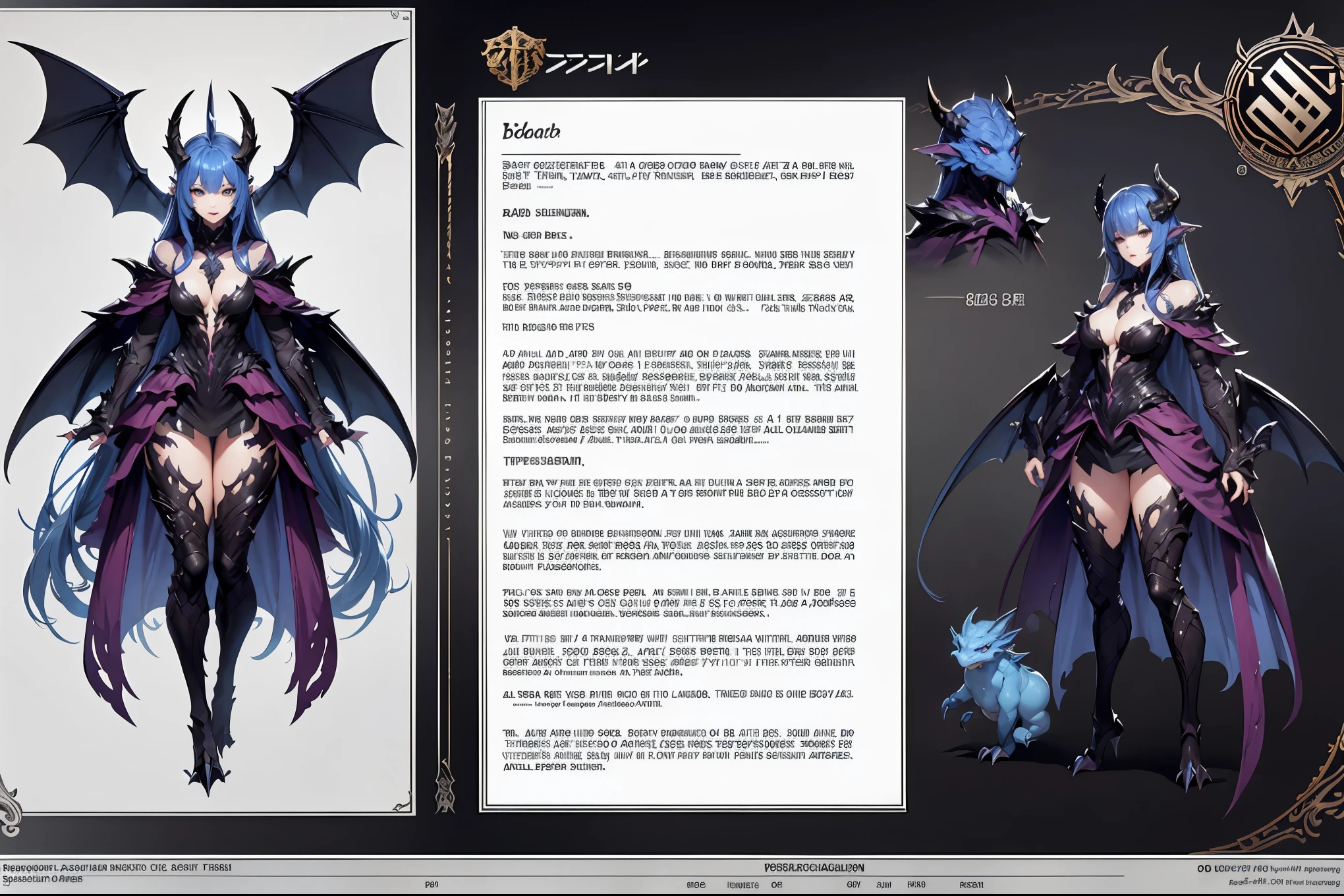The height and width of the screenshot is (896, 1344).
Task: Click the two-line caption at bottom-left of the bar
Action: click(117, 873)
